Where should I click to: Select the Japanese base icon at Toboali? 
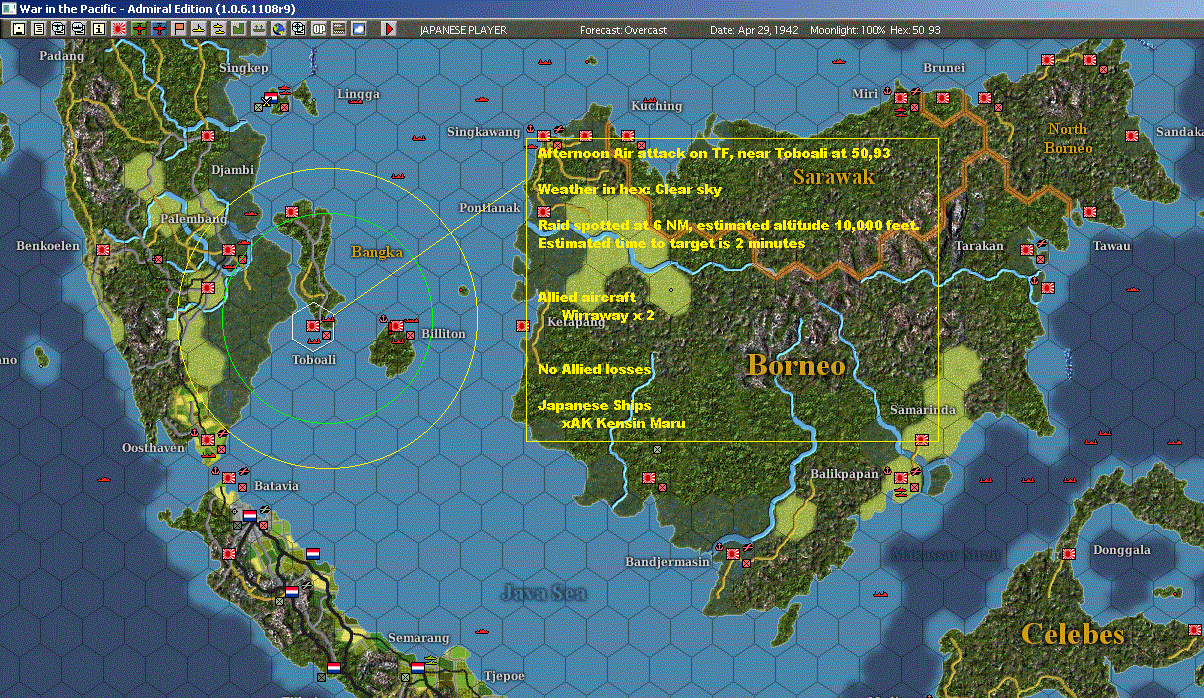point(312,325)
